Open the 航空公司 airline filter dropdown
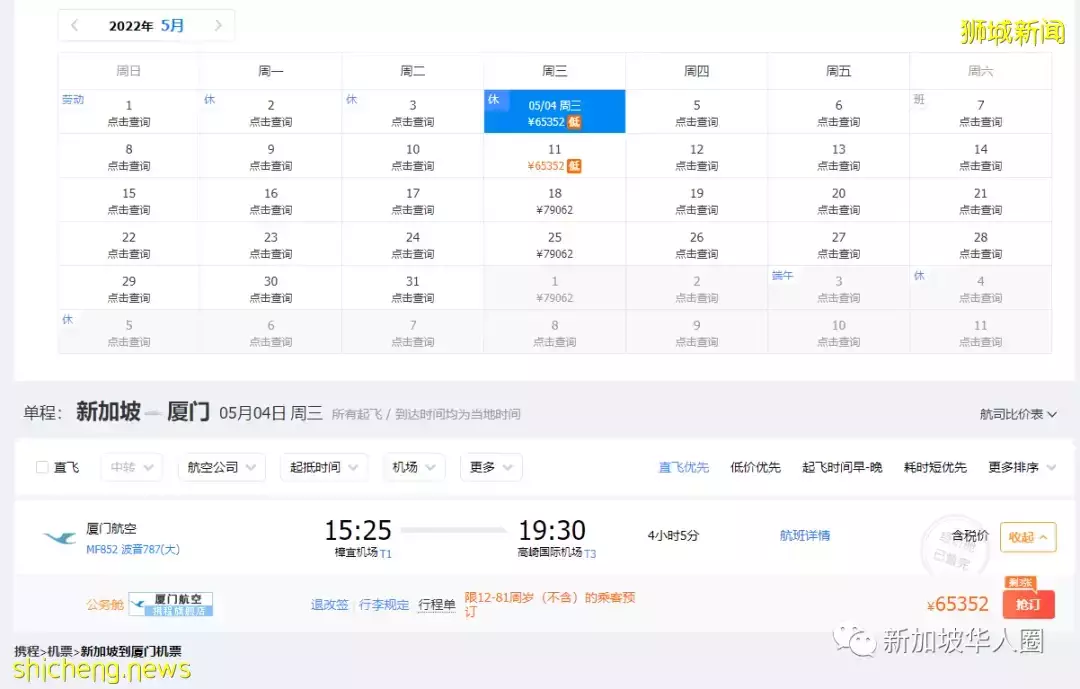 point(221,467)
